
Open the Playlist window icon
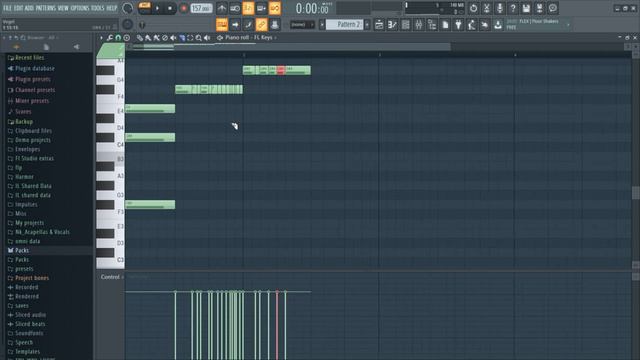click(379, 24)
